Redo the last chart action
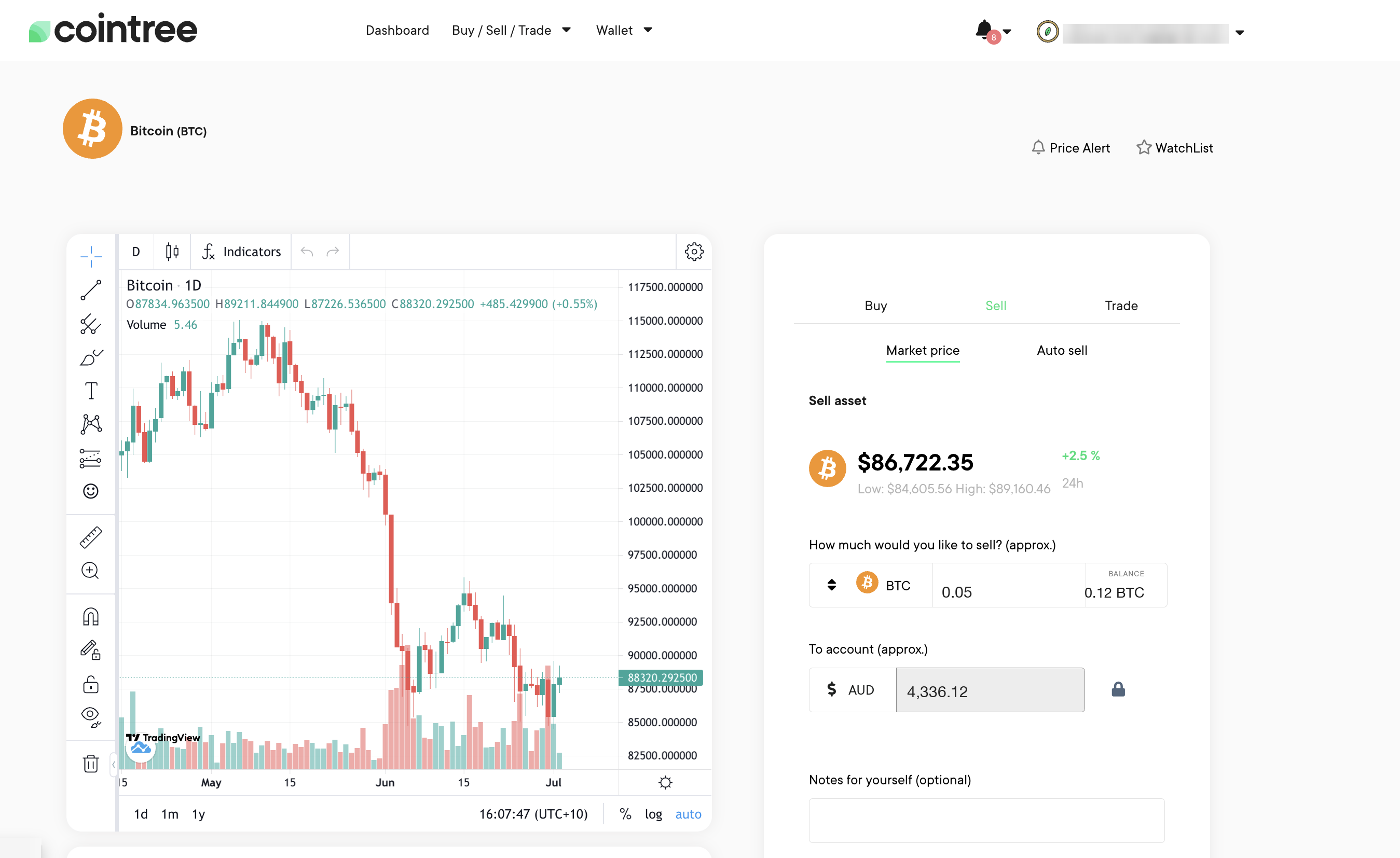Image resolution: width=1400 pixels, height=858 pixels. (x=333, y=252)
